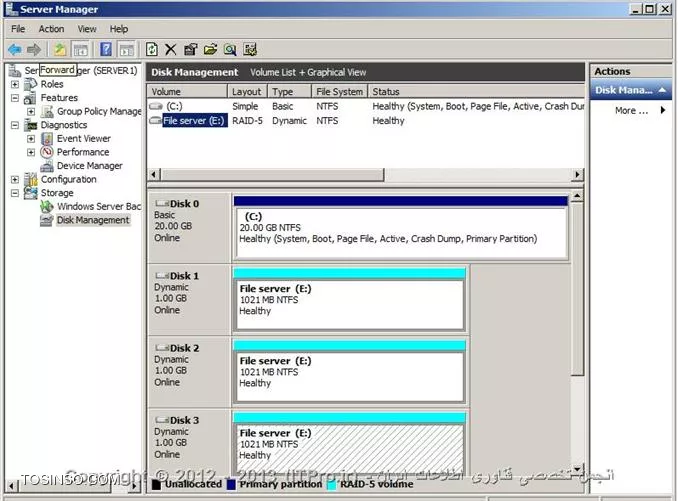The image size is (678, 501).
Task: Open the View menu
Action: click(x=86, y=29)
